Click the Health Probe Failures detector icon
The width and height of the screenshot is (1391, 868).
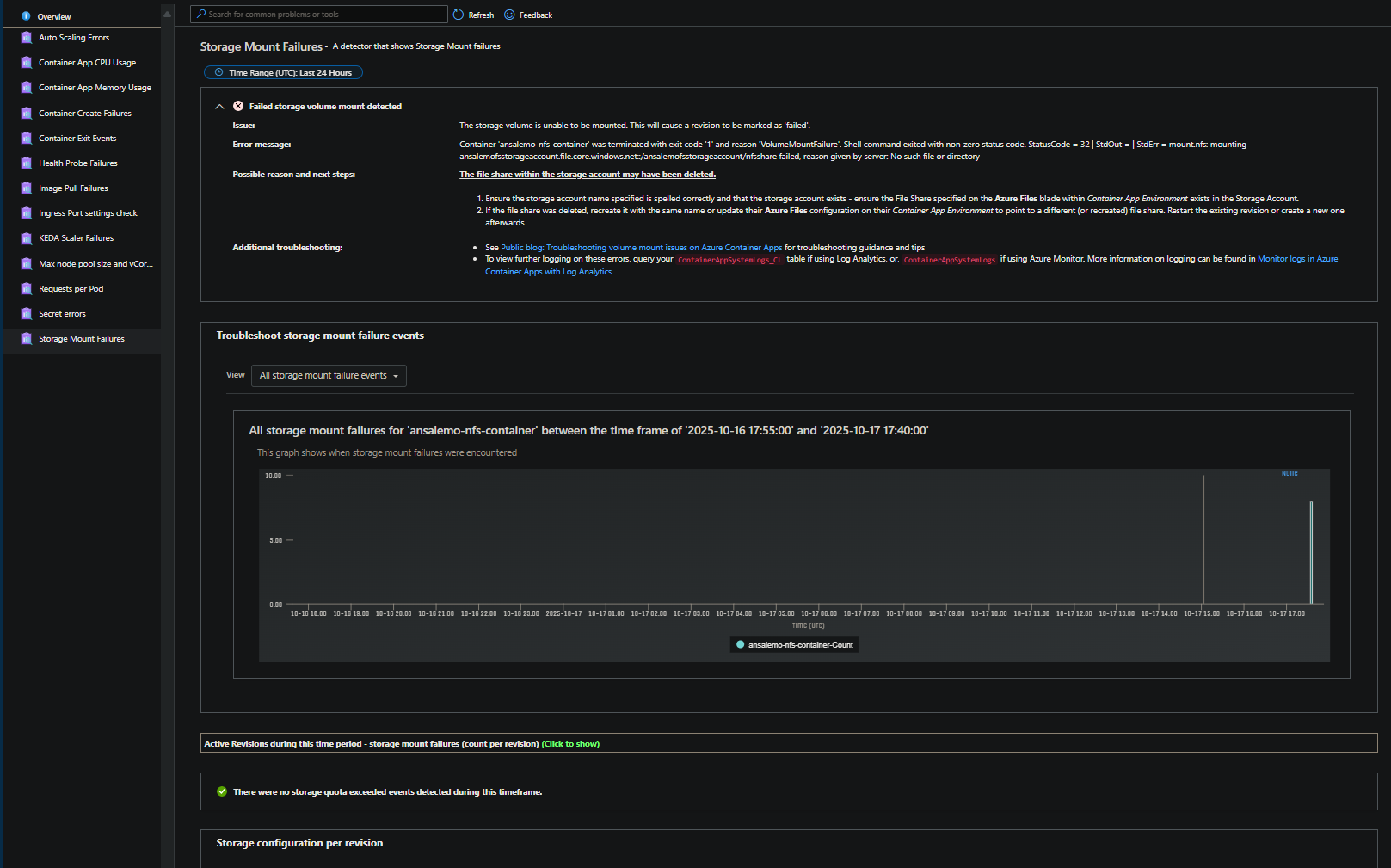pos(27,163)
